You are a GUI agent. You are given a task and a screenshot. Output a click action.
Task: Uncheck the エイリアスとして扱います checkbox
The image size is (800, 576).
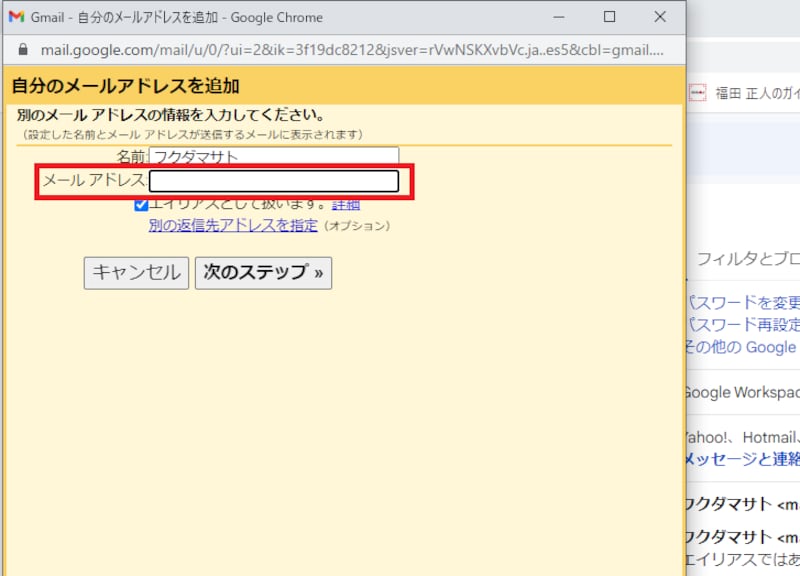(141, 205)
